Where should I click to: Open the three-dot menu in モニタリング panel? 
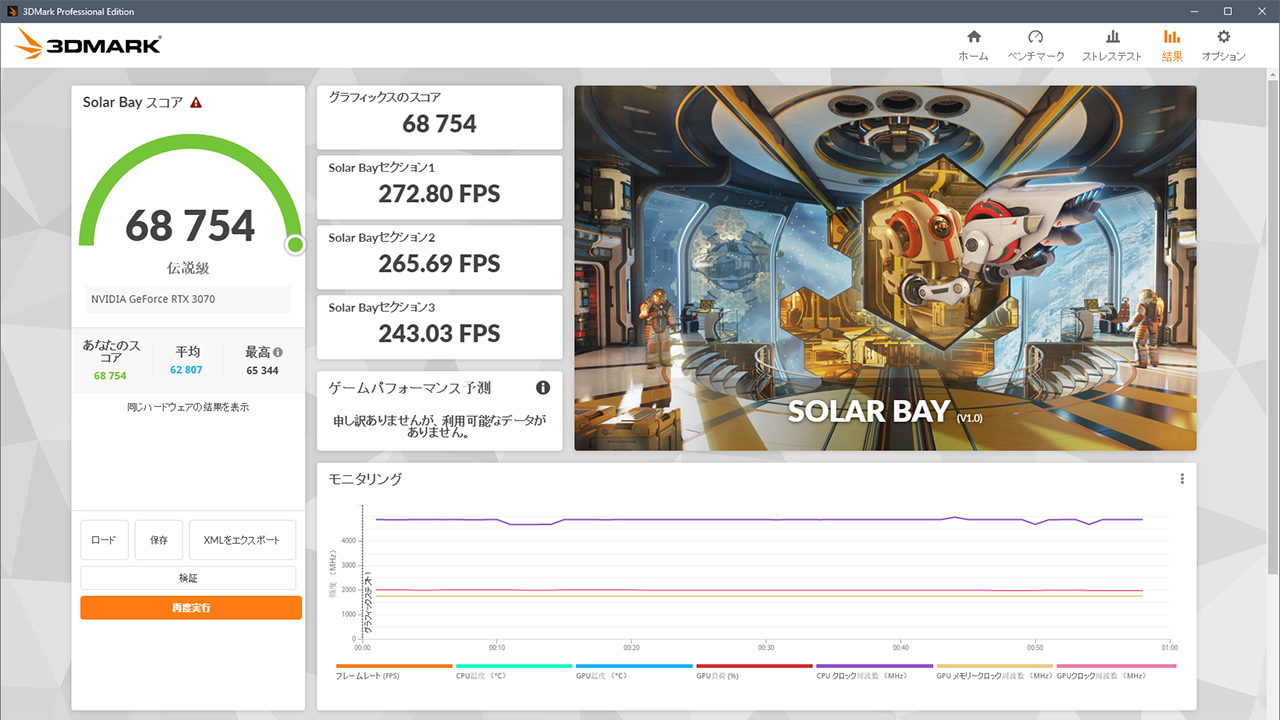point(1182,479)
